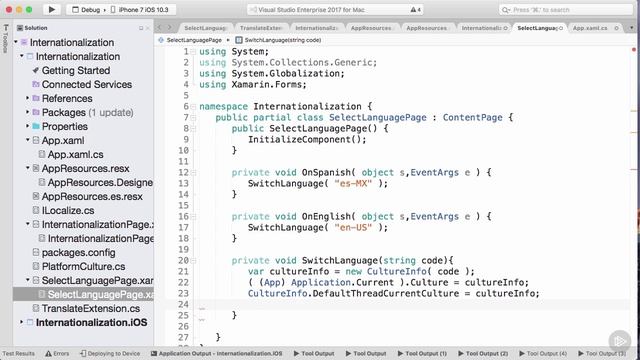Collapse the Internationalization project node
Screen dimensions: 640x360
(x=22, y=56)
